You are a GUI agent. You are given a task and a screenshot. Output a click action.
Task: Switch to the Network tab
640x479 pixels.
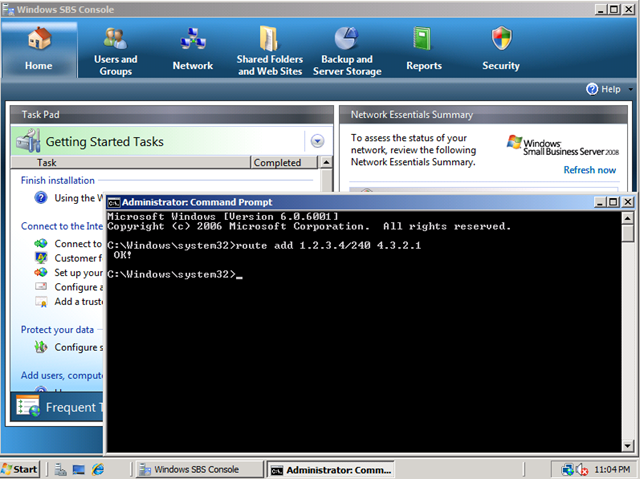click(193, 49)
